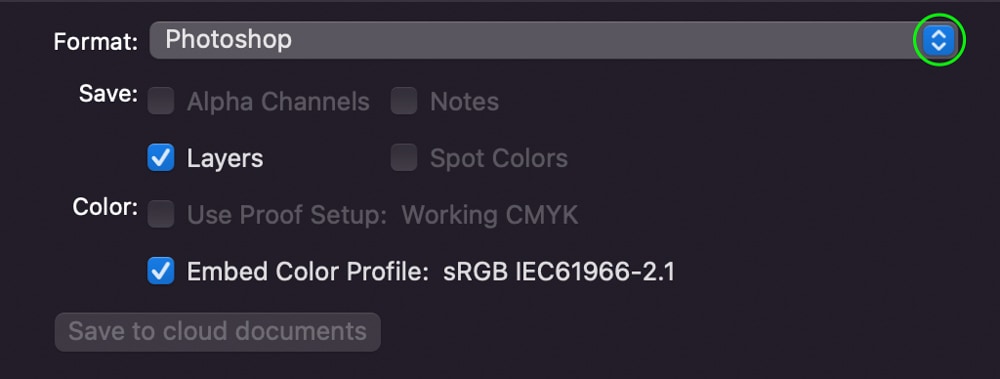
Task: Click the Layers label text
Action: (224, 159)
